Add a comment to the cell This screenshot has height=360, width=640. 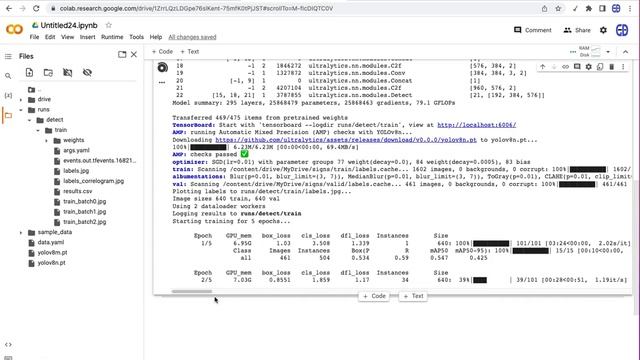tap(577, 67)
